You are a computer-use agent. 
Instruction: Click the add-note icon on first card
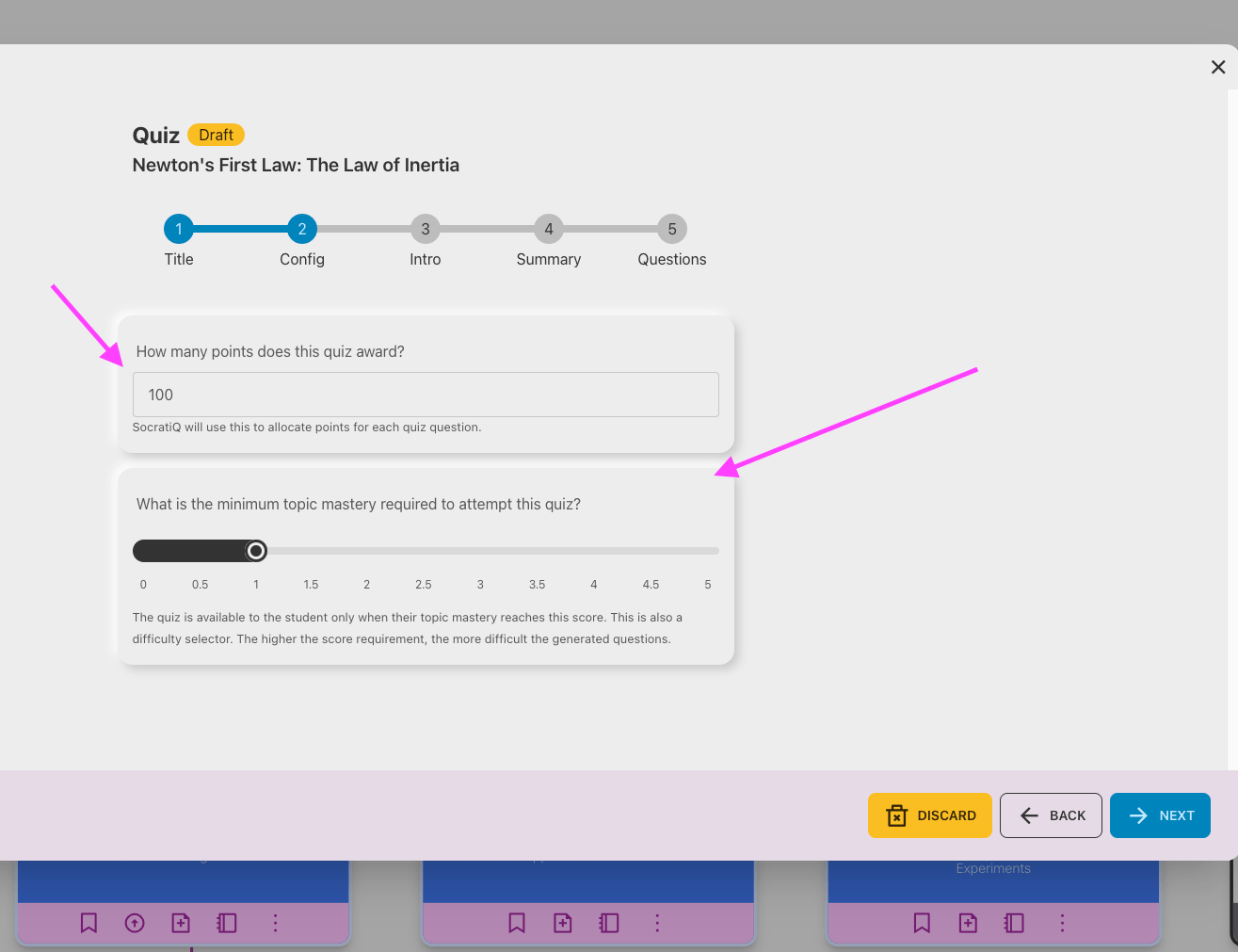pyautogui.click(x=181, y=923)
